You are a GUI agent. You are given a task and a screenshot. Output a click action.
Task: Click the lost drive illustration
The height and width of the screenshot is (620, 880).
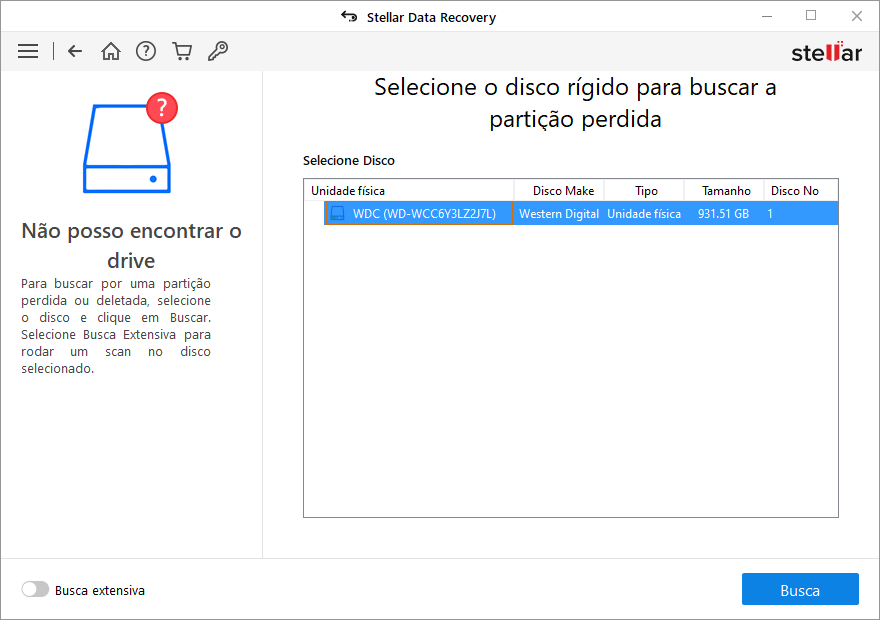click(x=130, y=143)
